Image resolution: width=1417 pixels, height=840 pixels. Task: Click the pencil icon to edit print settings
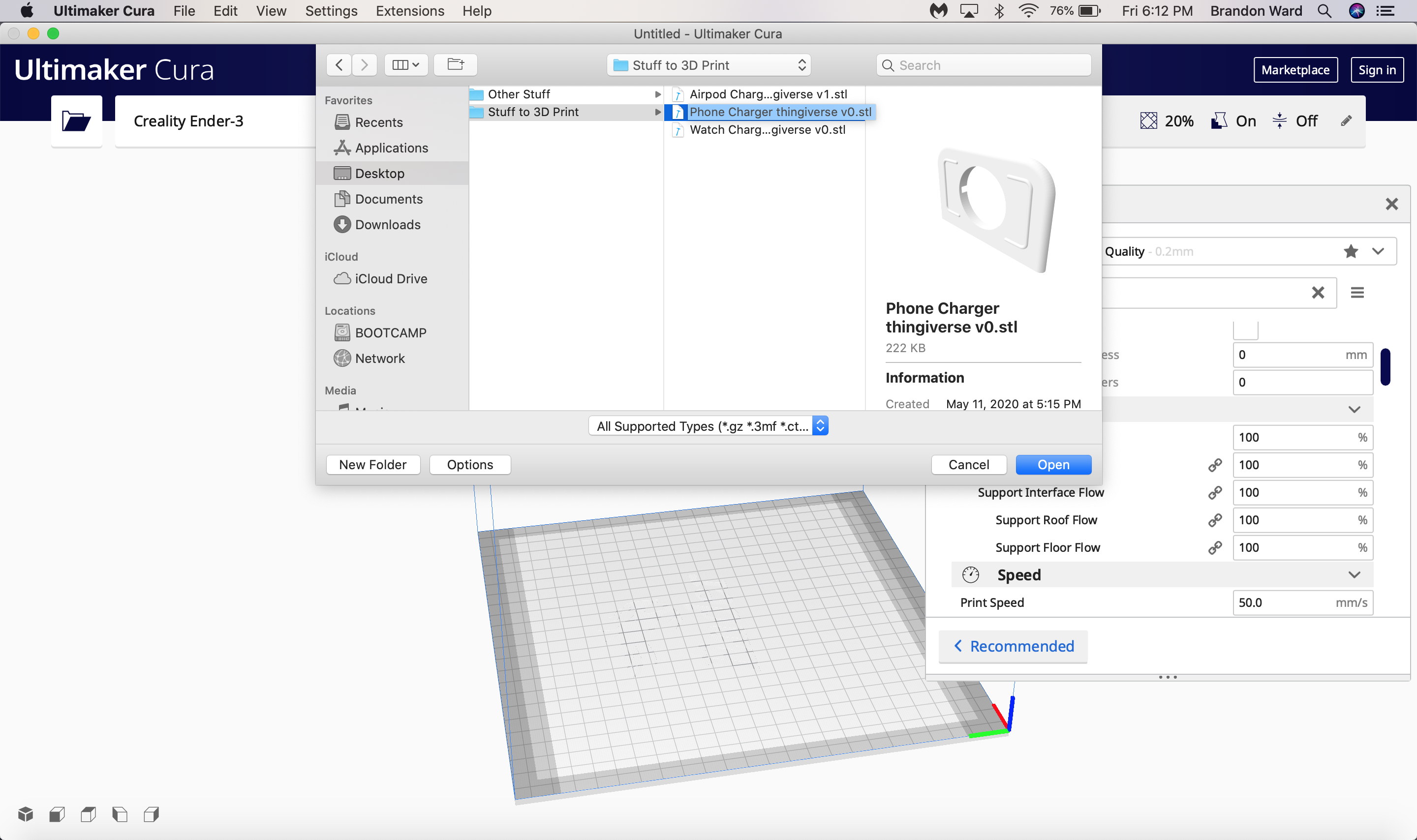tap(1346, 120)
